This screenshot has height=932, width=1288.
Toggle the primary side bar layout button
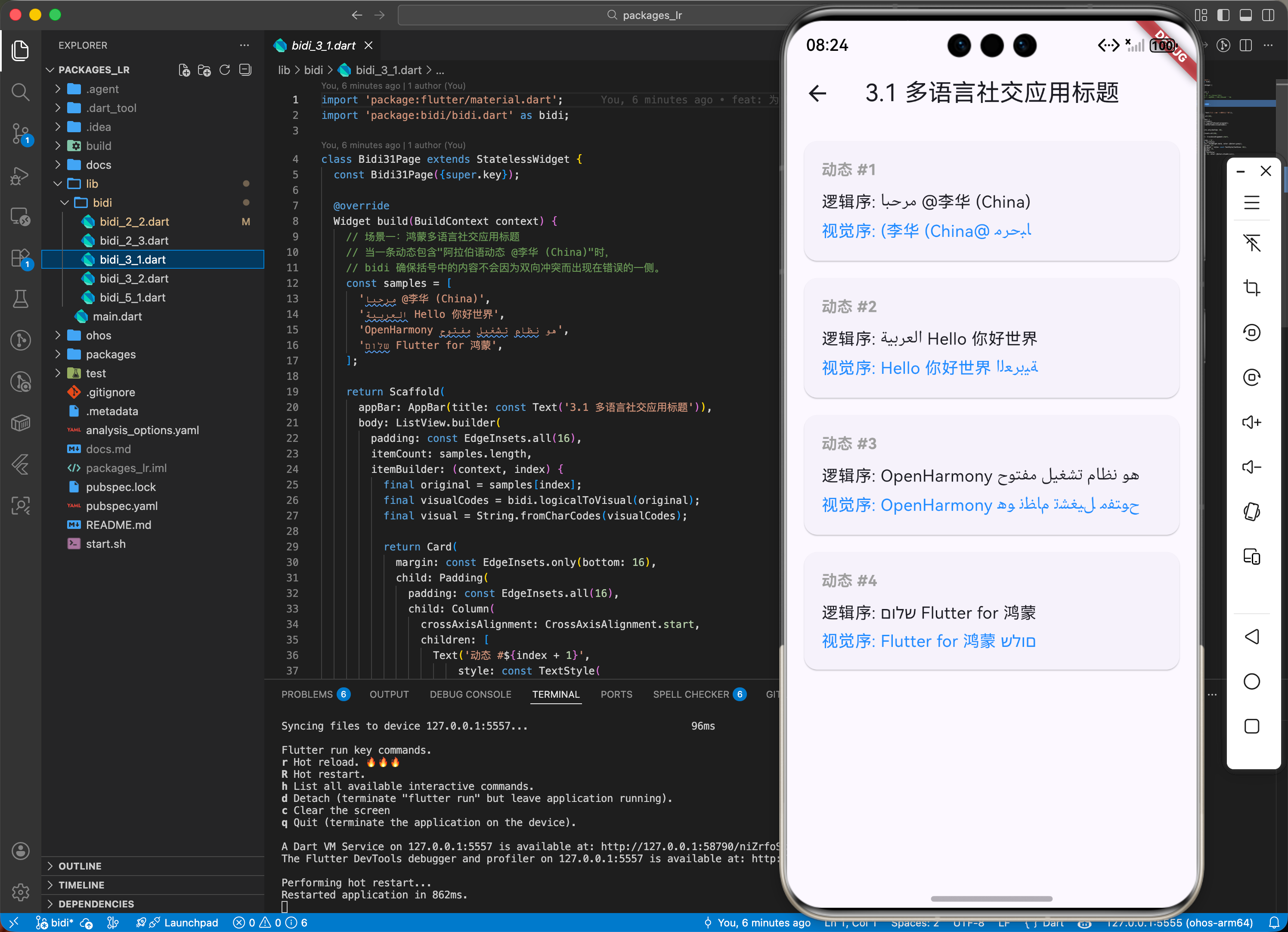(x=1223, y=15)
